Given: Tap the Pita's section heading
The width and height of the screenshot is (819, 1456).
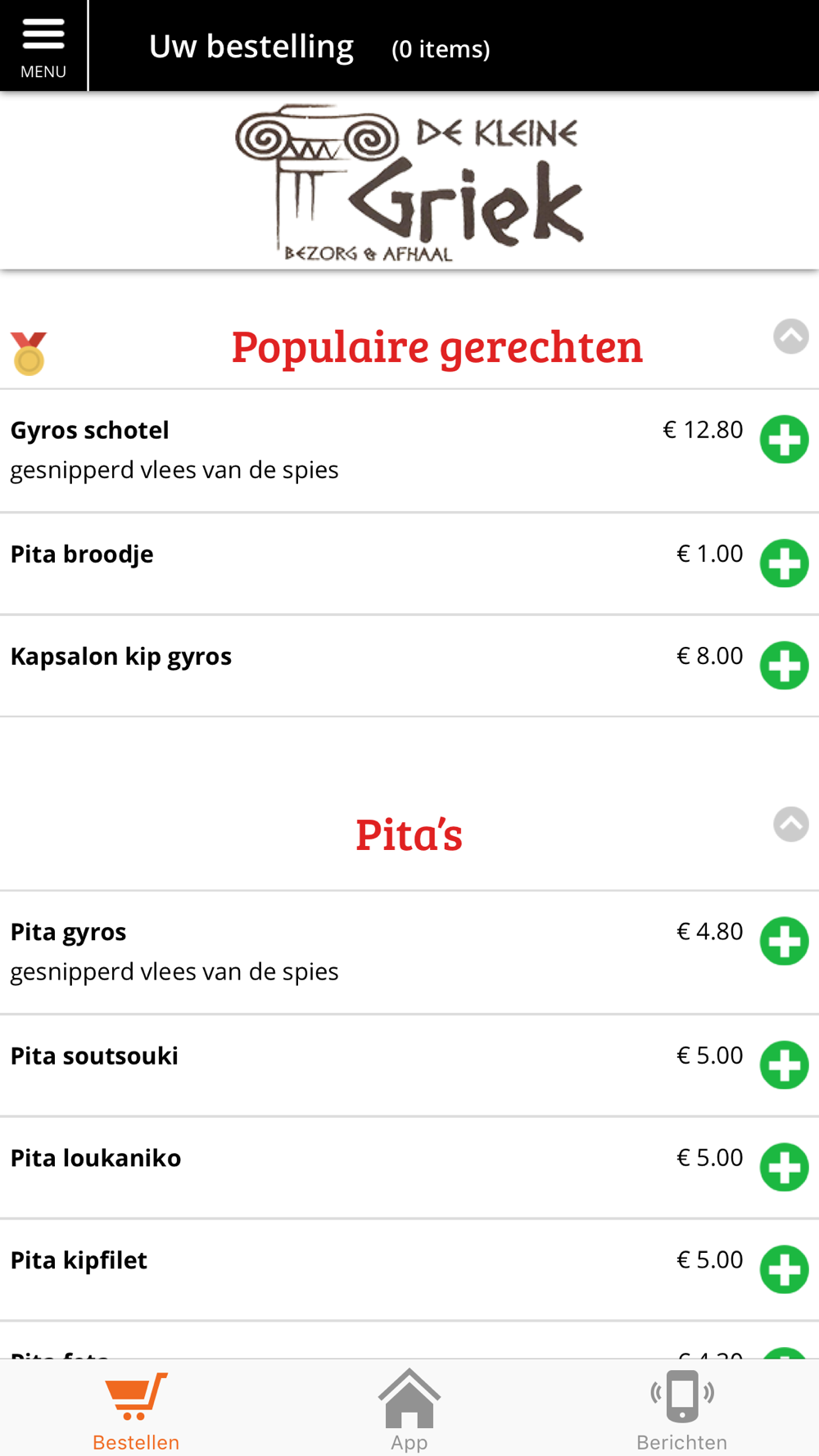Looking at the screenshot, I should pos(409,834).
